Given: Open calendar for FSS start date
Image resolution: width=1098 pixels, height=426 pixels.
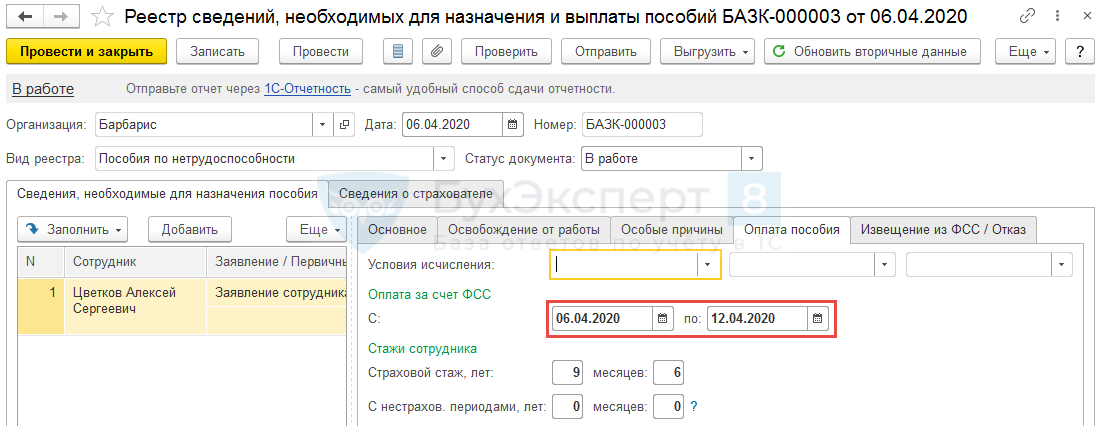Looking at the screenshot, I should (x=663, y=319).
